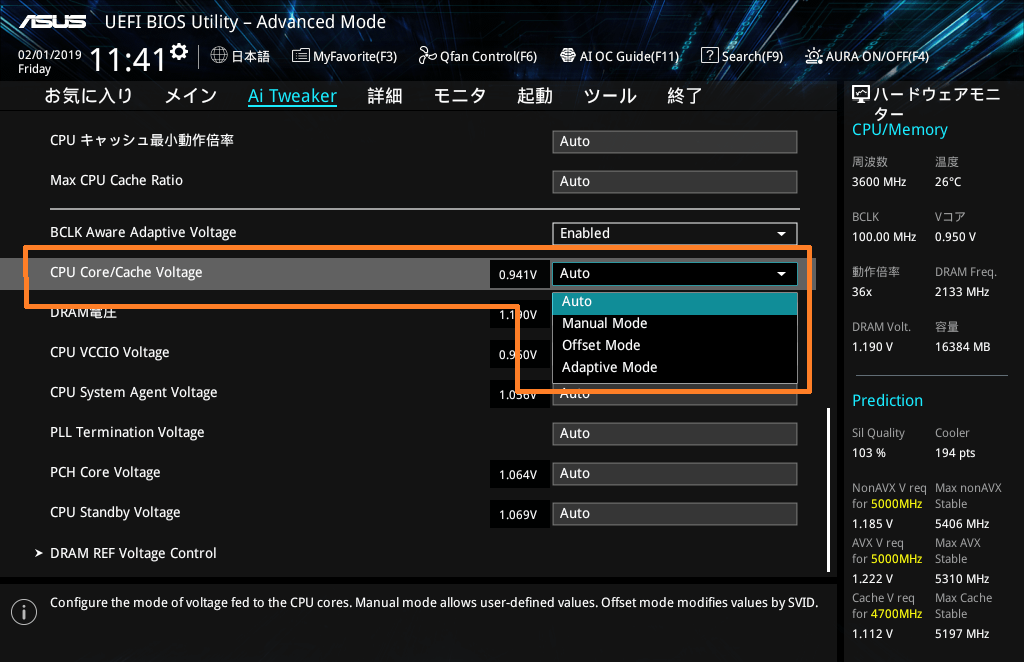Open BCLK Aware Adaptive Voltage dropdown
Image resolution: width=1024 pixels, height=662 pixels.
coord(675,234)
